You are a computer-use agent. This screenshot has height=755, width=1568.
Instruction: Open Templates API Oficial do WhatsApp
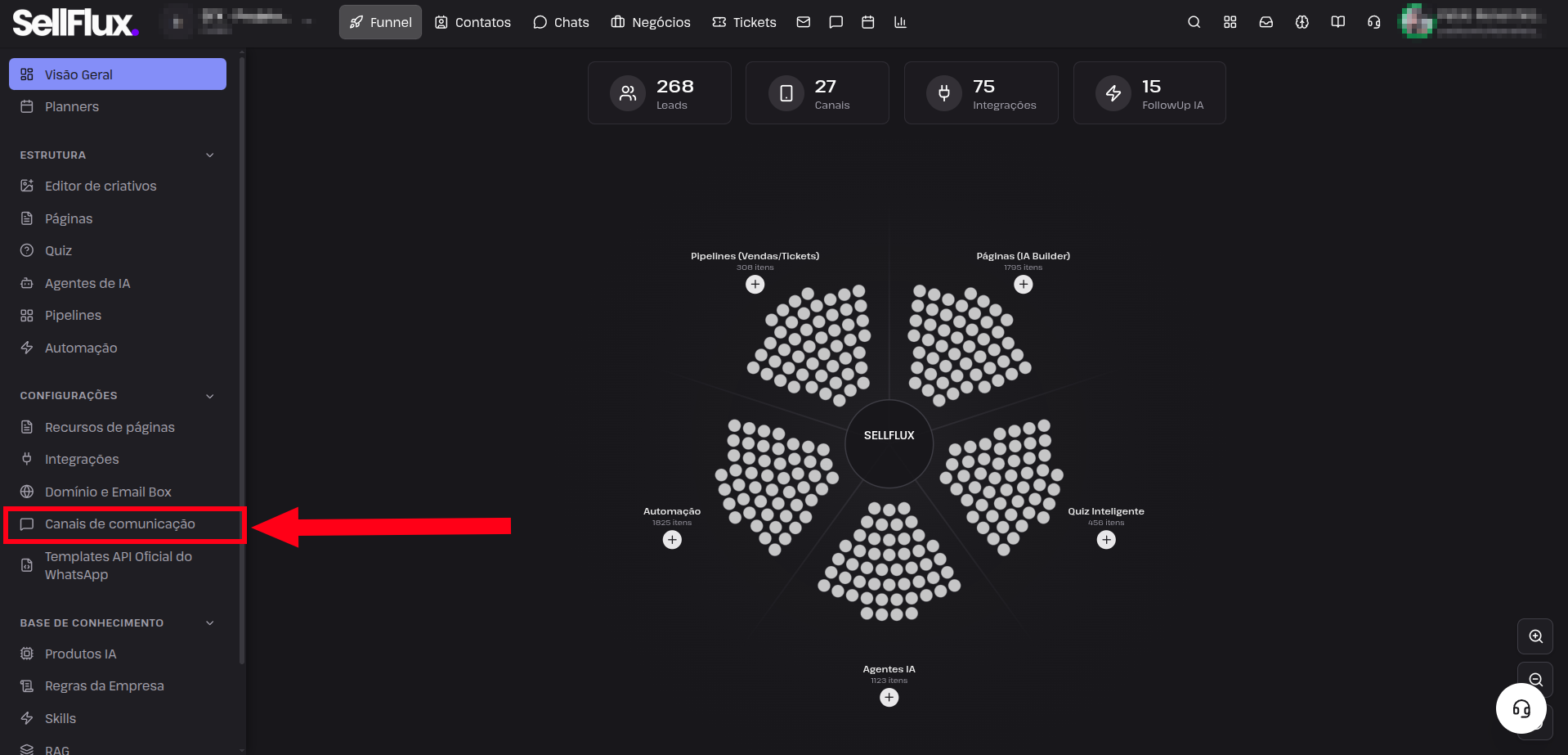[x=118, y=565]
